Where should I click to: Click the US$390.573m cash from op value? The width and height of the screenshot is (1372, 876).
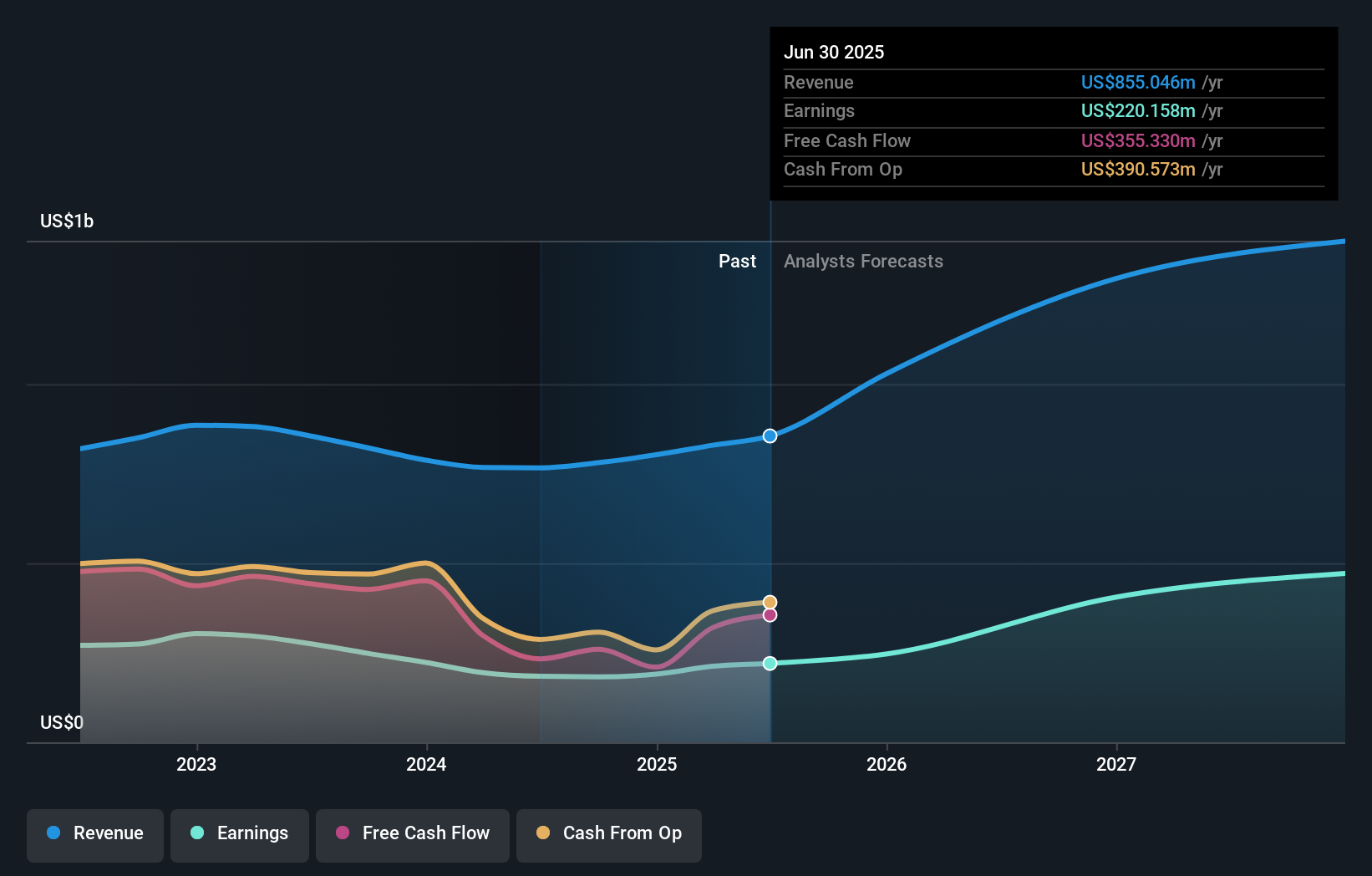1138,169
